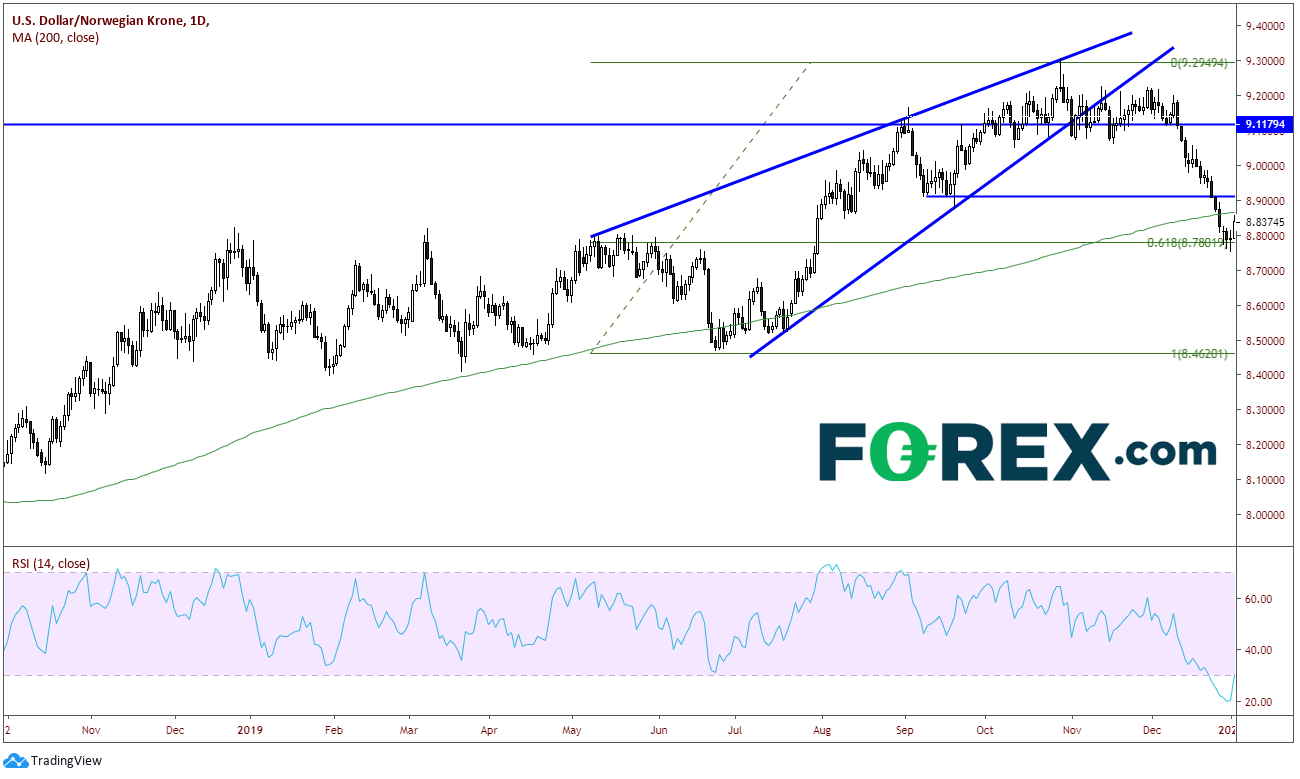
Task: Click the FOREX.com watermark logo
Action: click(1018, 452)
